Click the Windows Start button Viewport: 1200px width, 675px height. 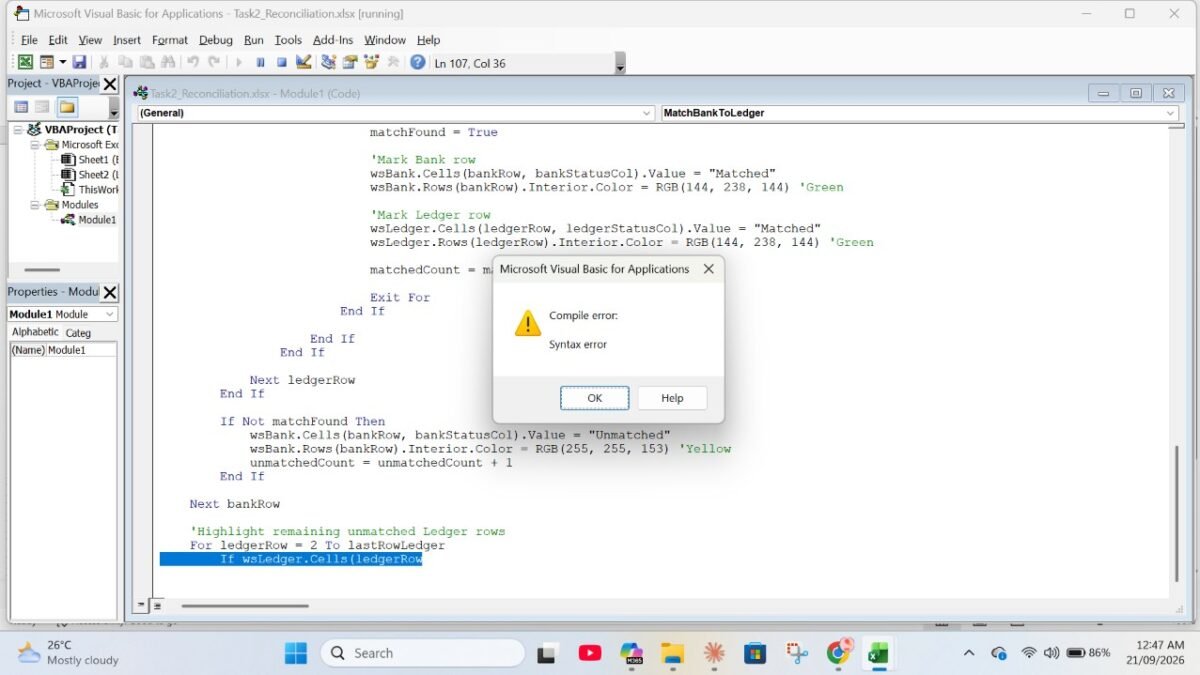(296, 653)
